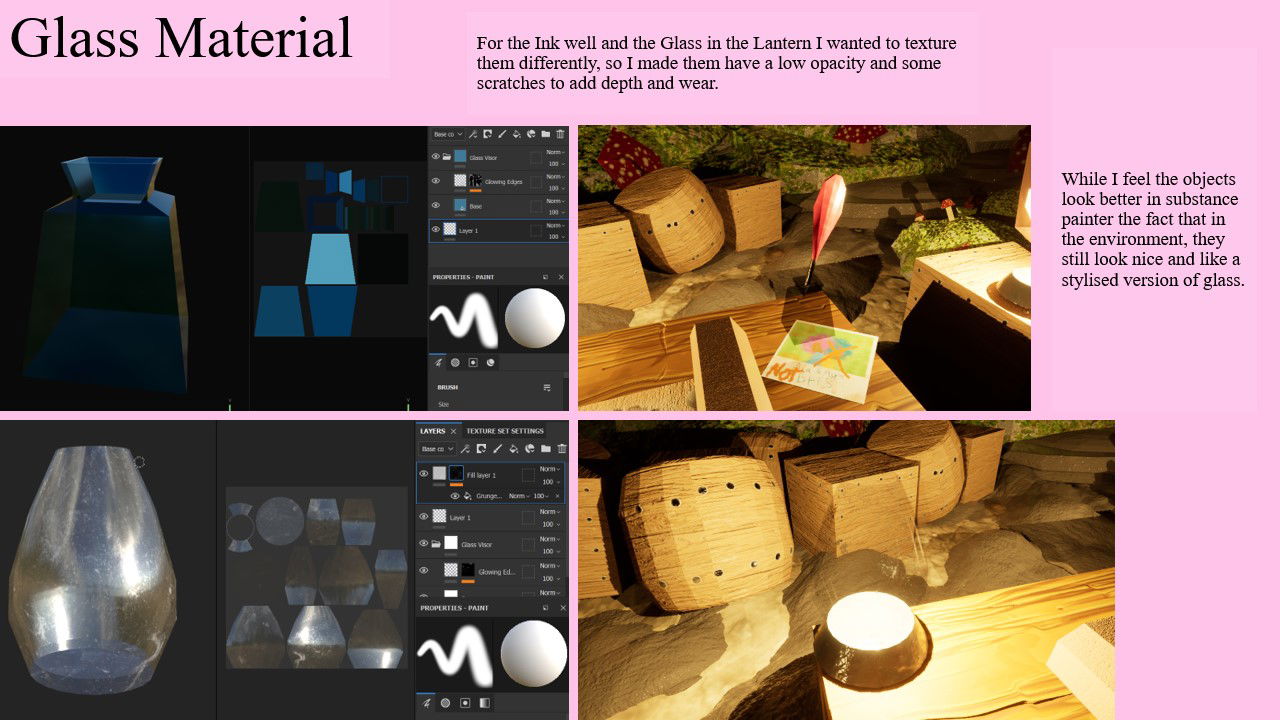This screenshot has height=720, width=1280.
Task: Click the effects wand icon in the upper layers toolbar
Action: click(473, 134)
